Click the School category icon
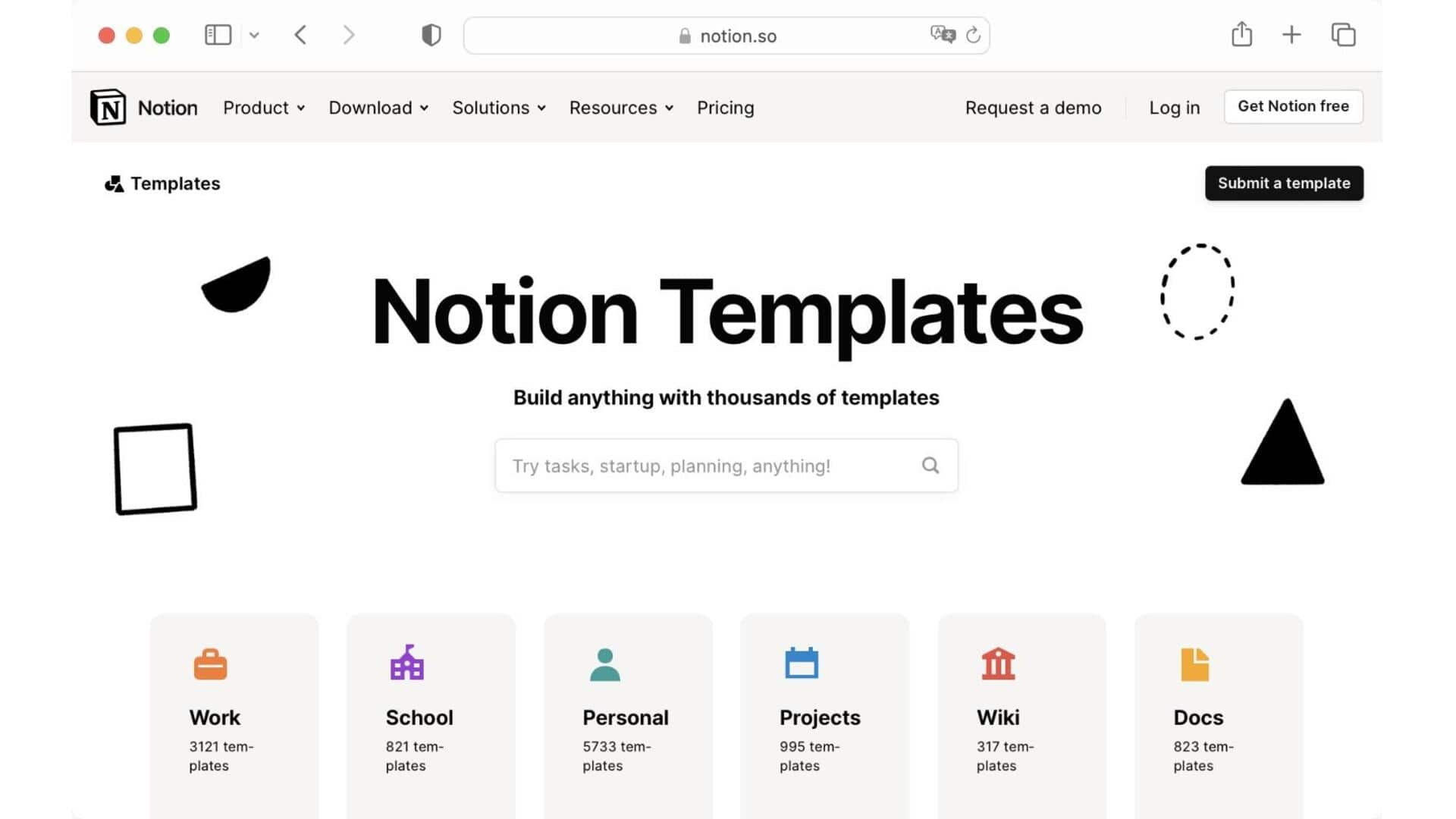Image resolution: width=1456 pixels, height=819 pixels. 405,663
